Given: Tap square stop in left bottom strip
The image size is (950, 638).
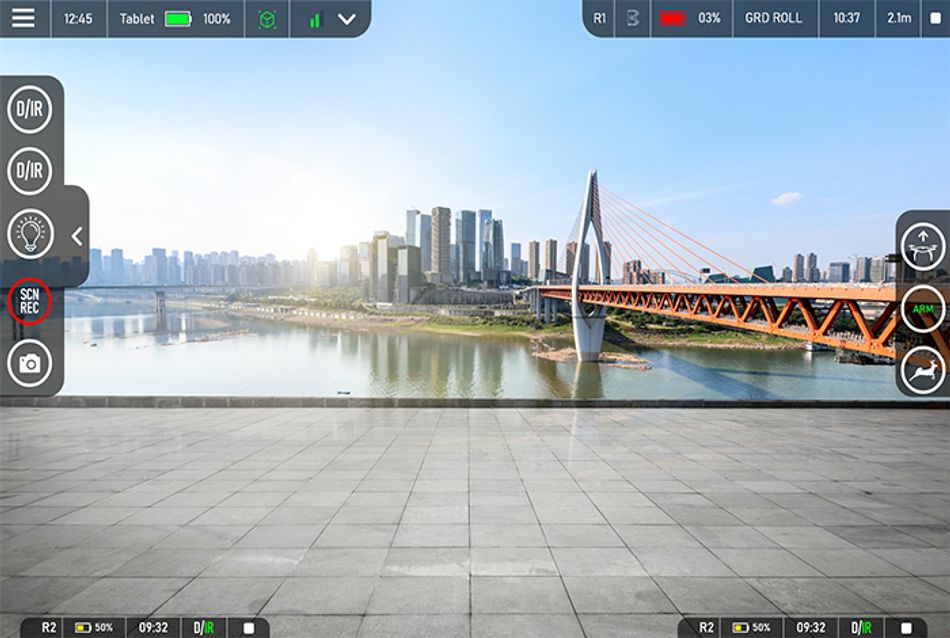Looking at the screenshot, I should [249, 628].
